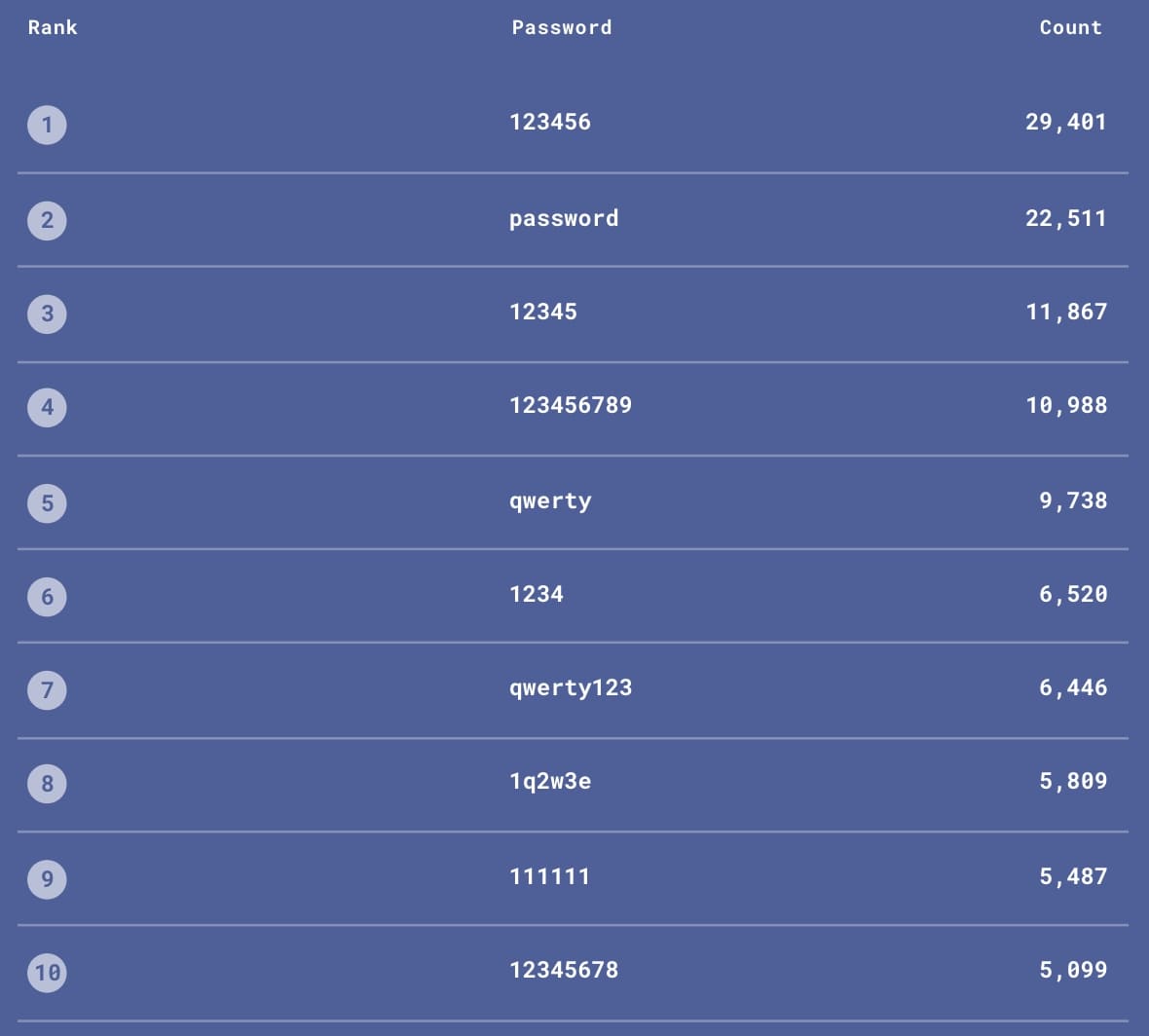The image size is (1149, 1036).
Task: Select the password entry 123456
Action: pyautogui.click(x=550, y=122)
